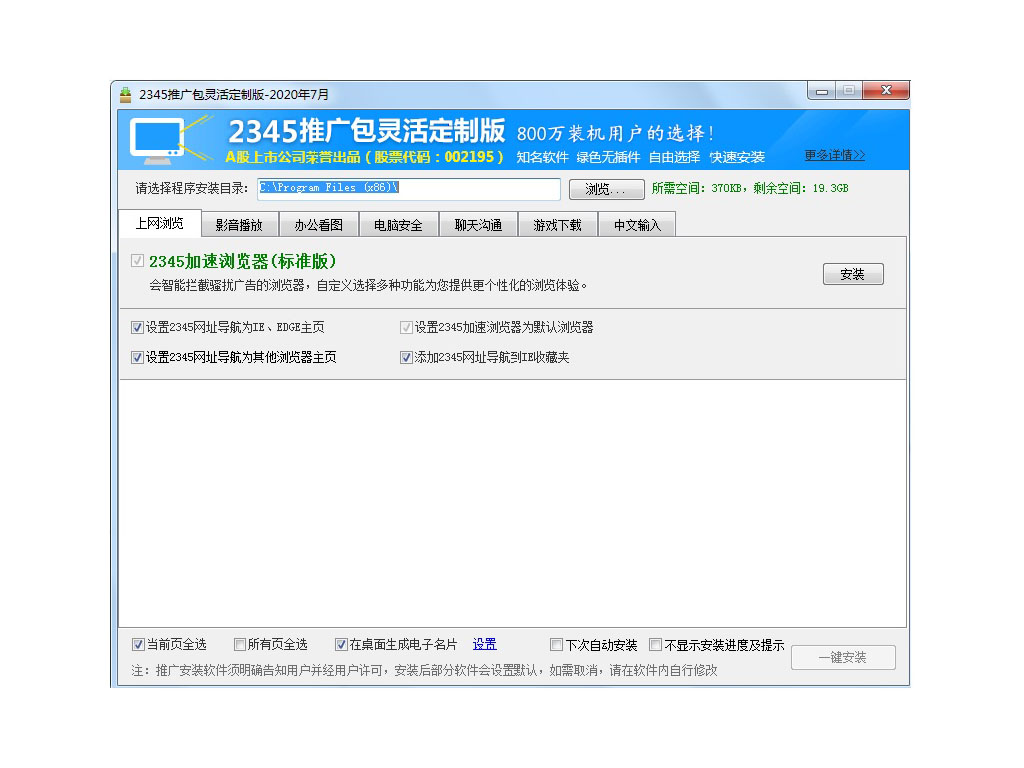
Task: Enable 下次自动安装 checkbox
Action: pos(556,645)
